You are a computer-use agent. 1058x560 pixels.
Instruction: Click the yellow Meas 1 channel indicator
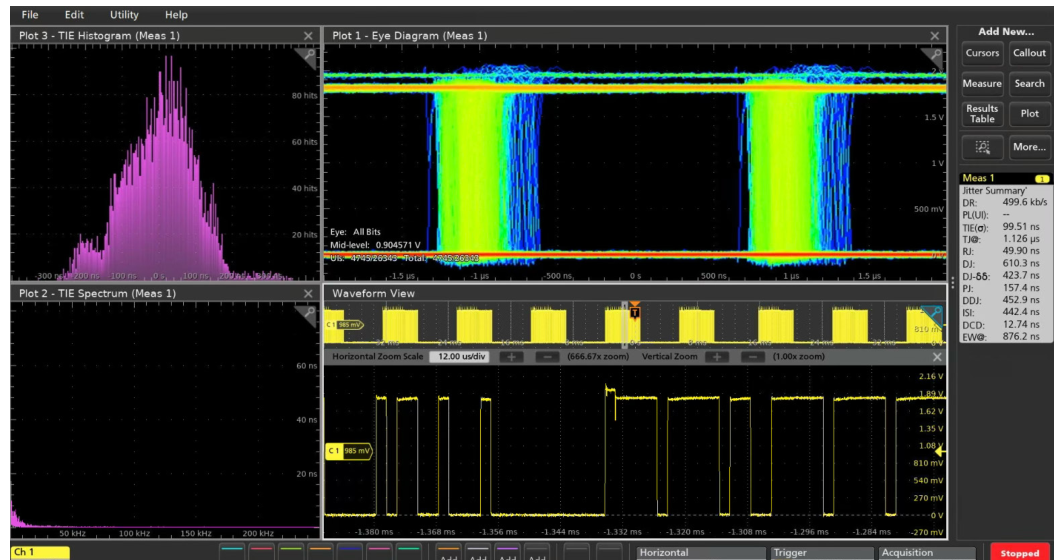pyautogui.click(x=1042, y=179)
